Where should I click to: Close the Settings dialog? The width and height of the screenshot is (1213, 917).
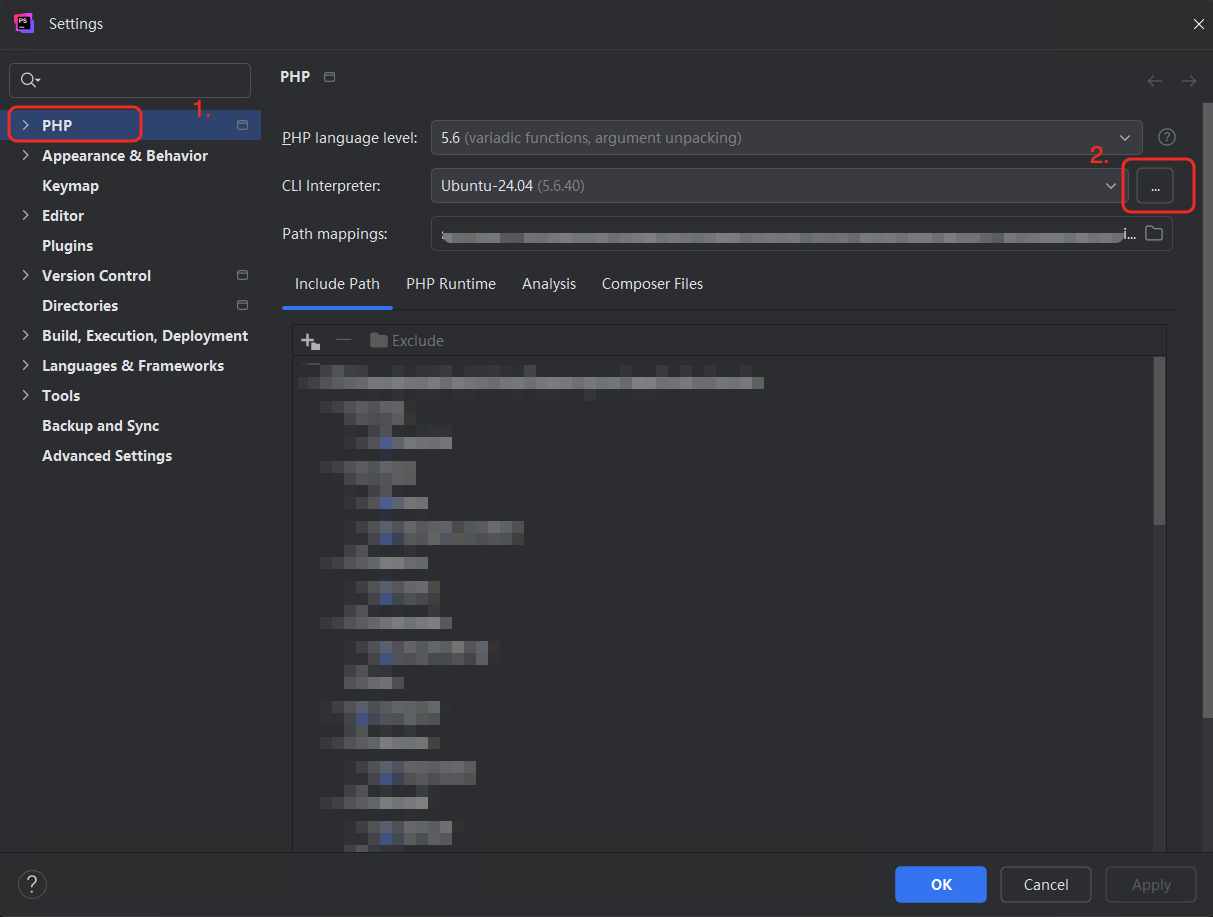pyautogui.click(x=1198, y=24)
